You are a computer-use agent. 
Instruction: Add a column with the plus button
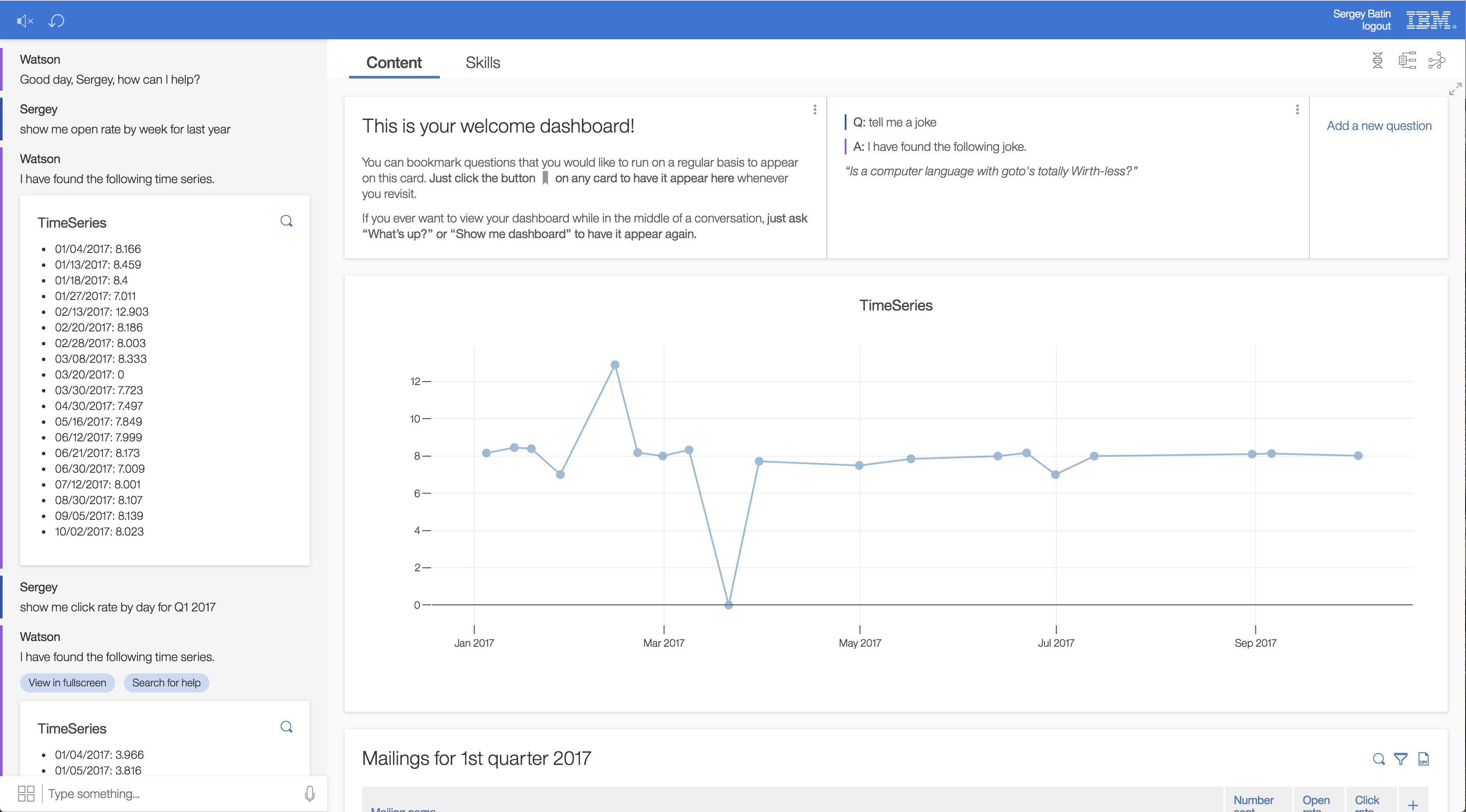[1413, 805]
